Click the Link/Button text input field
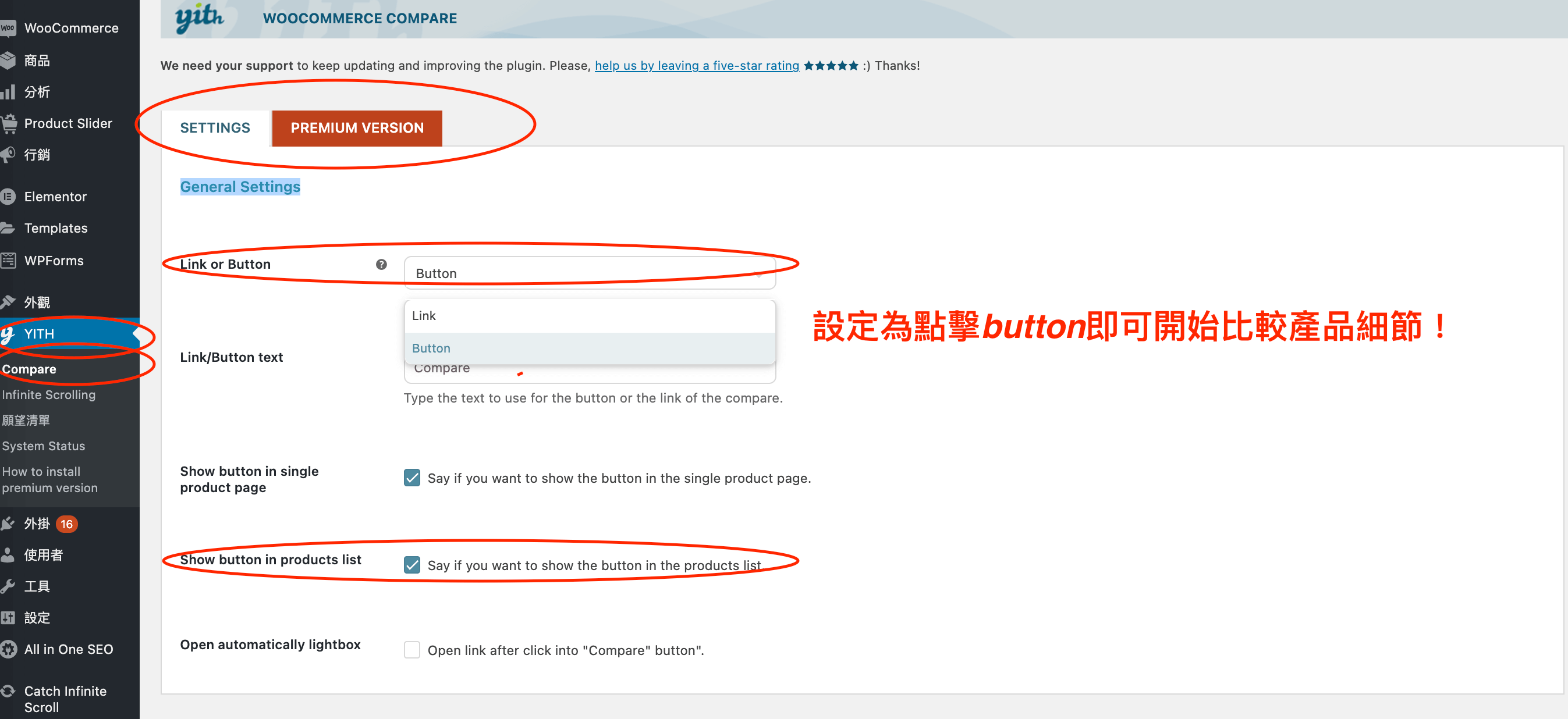Viewport: 1568px width, 719px height. [590, 370]
